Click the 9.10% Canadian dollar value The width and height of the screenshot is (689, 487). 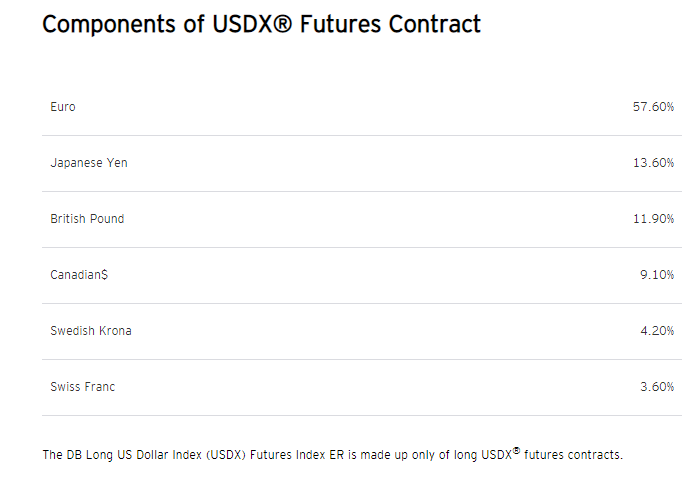coord(656,275)
